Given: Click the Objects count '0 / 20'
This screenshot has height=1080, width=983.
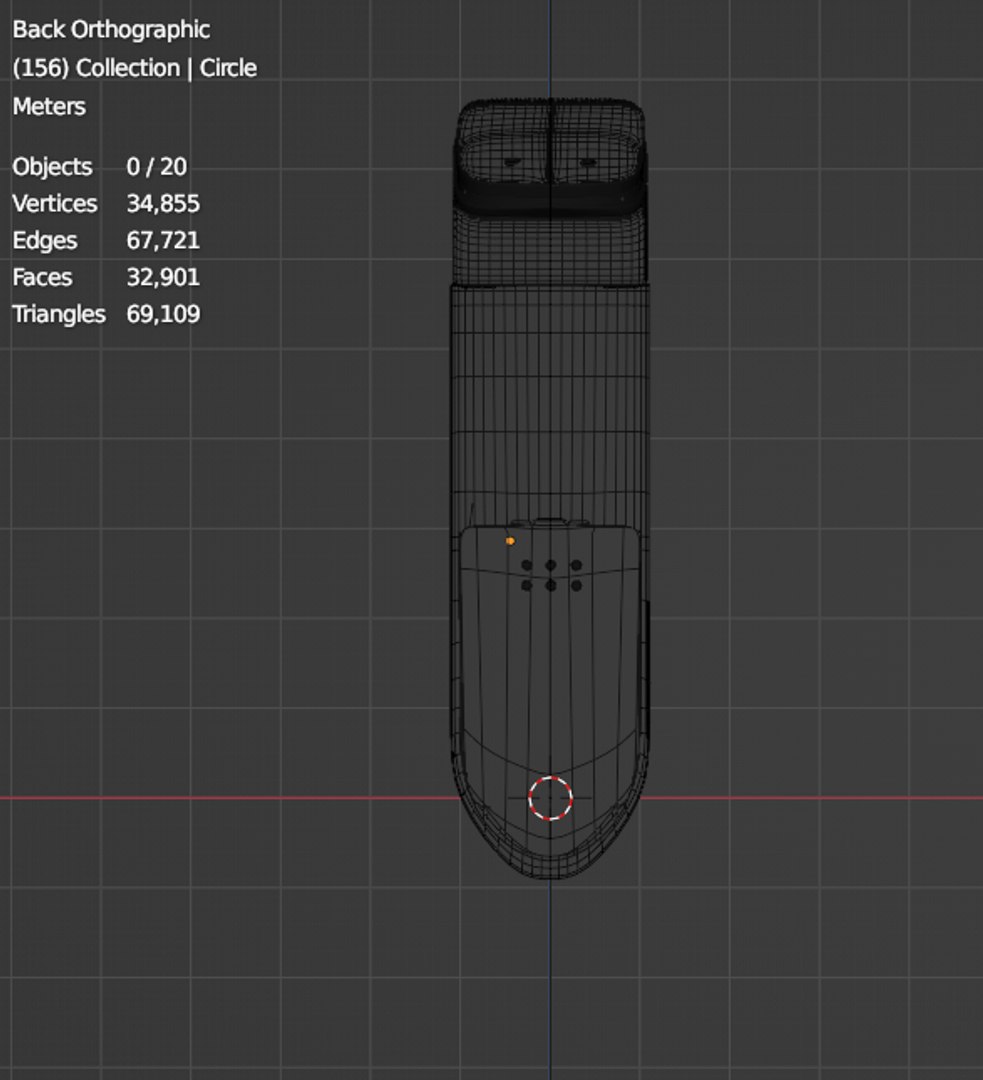Looking at the screenshot, I should pyautogui.click(x=156, y=167).
